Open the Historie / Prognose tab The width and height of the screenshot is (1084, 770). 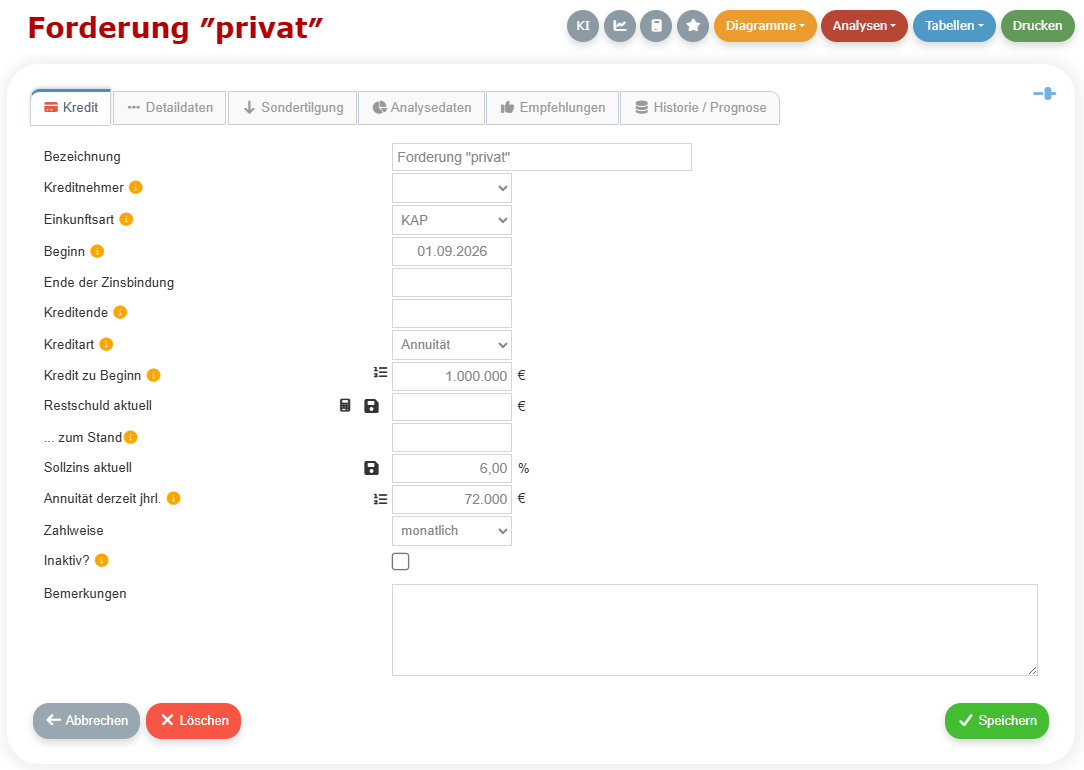tap(700, 108)
